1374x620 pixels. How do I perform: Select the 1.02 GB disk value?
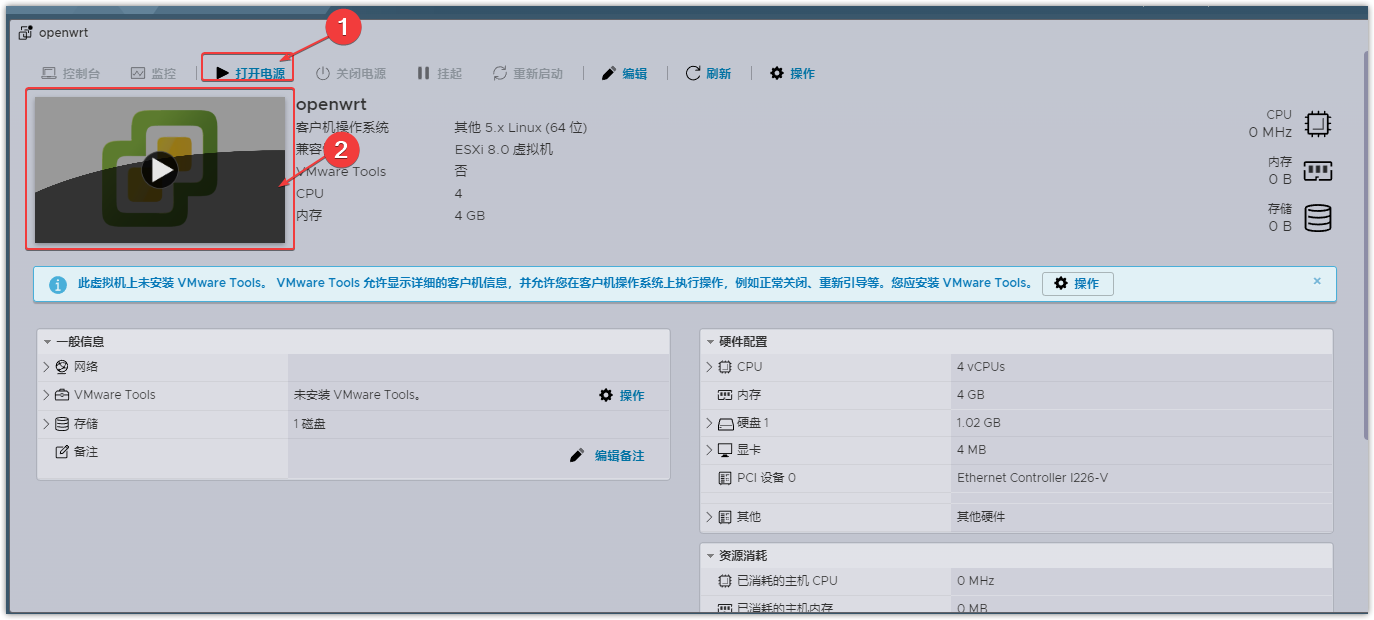point(979,423)
